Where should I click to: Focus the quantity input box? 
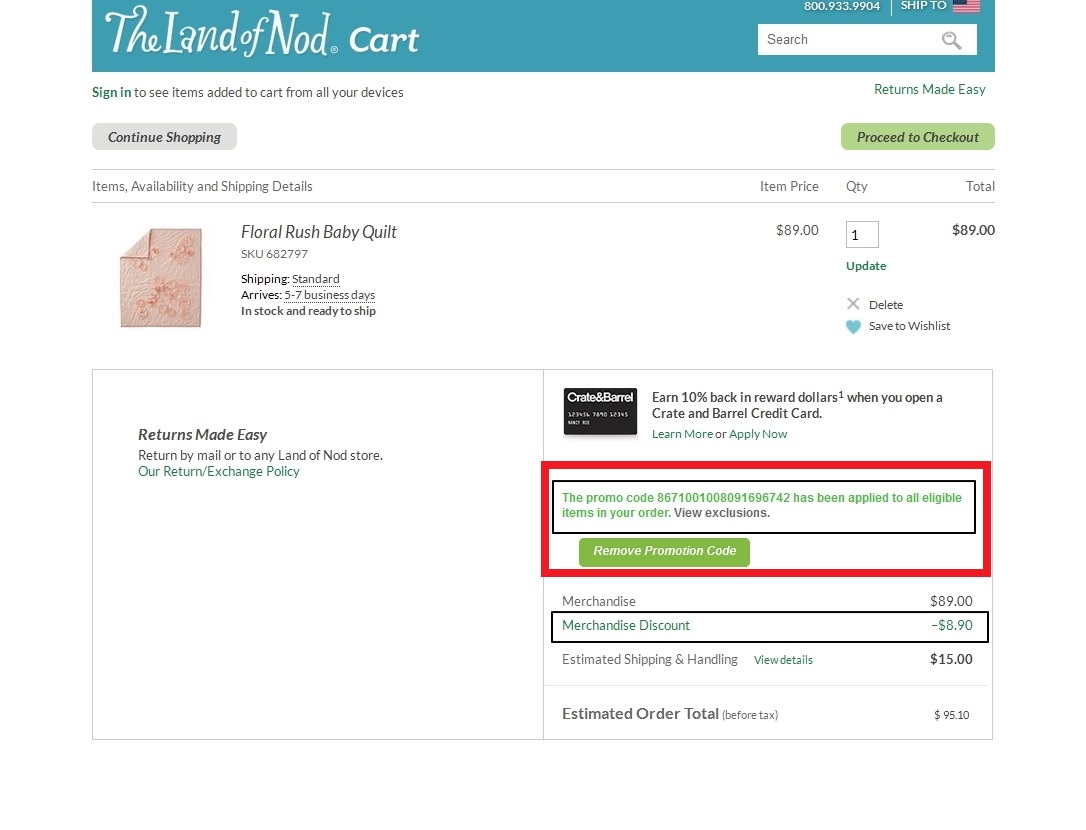coord(862,235)
